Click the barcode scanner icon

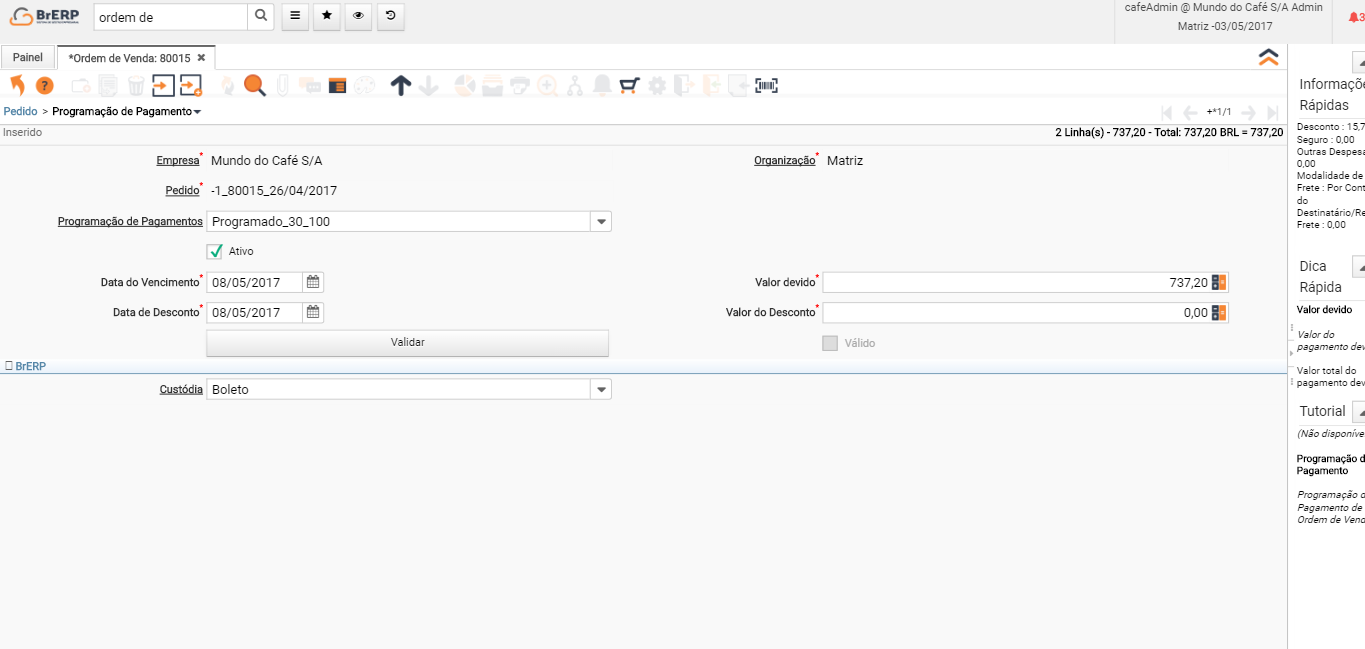point(766,86)
